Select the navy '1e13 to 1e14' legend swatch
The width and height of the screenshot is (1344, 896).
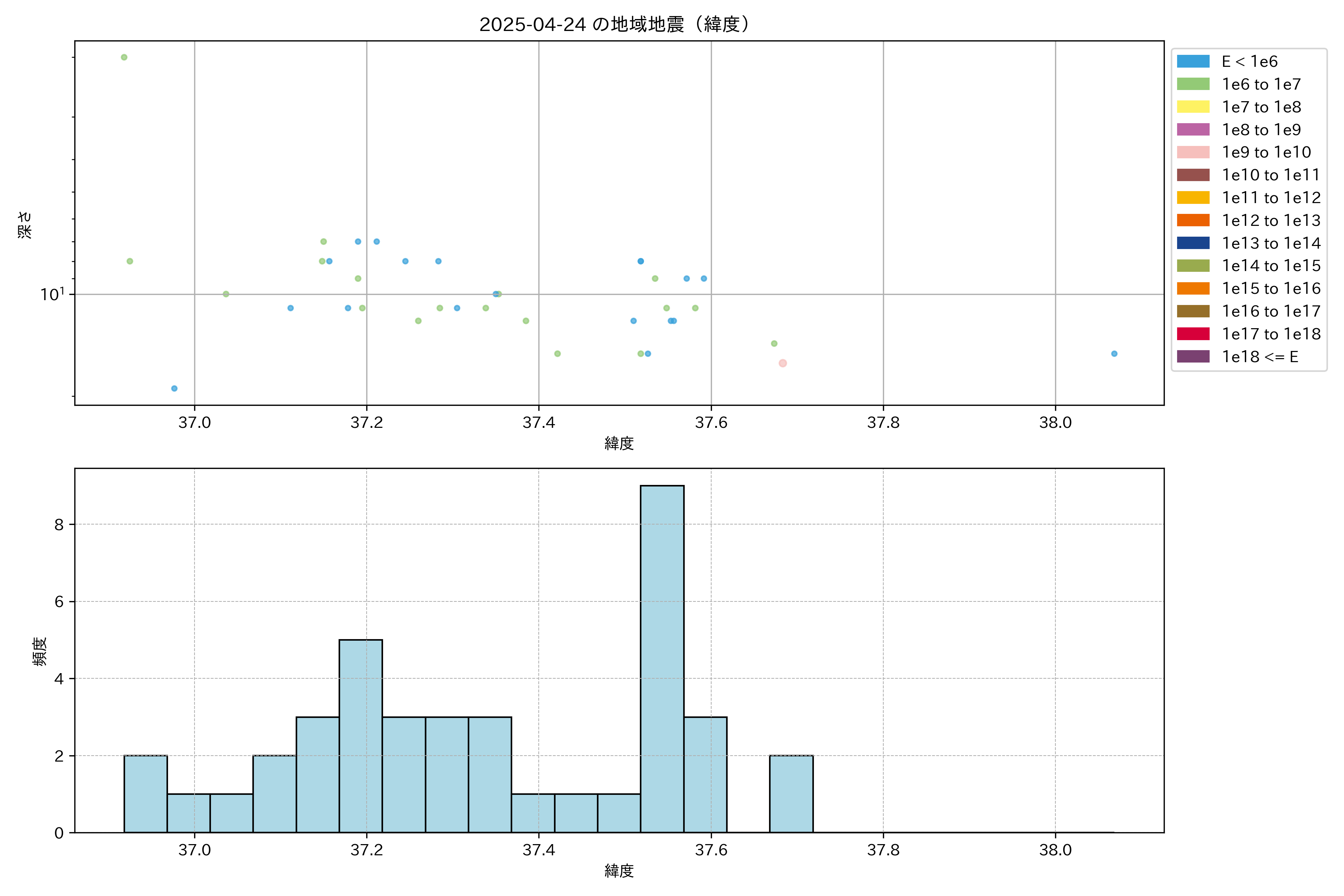[x=1192, y=243]
